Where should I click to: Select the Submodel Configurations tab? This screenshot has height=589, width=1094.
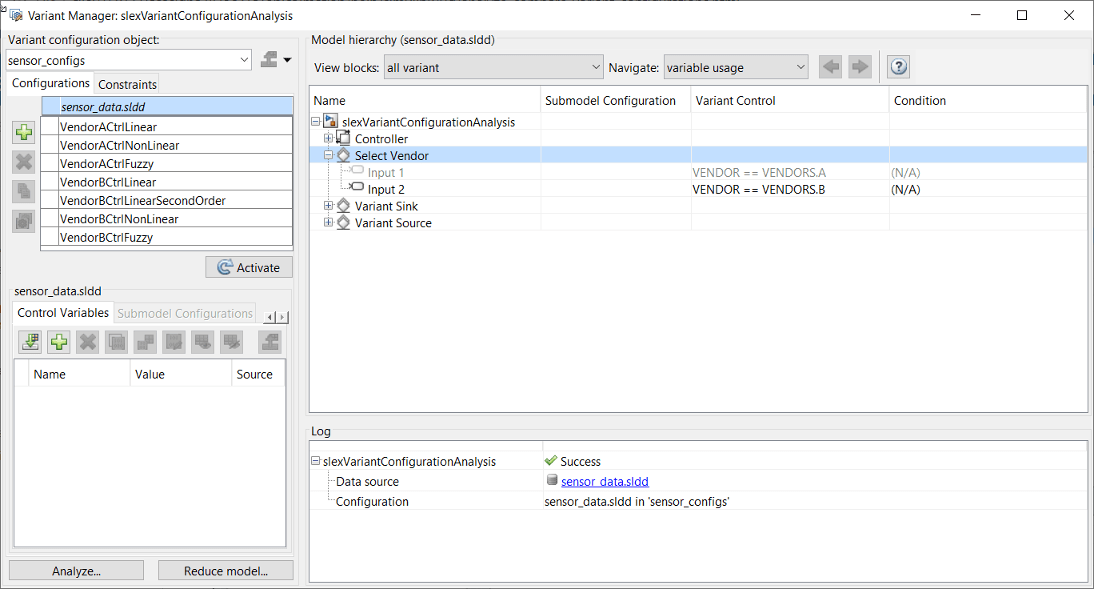pos(185,313)
